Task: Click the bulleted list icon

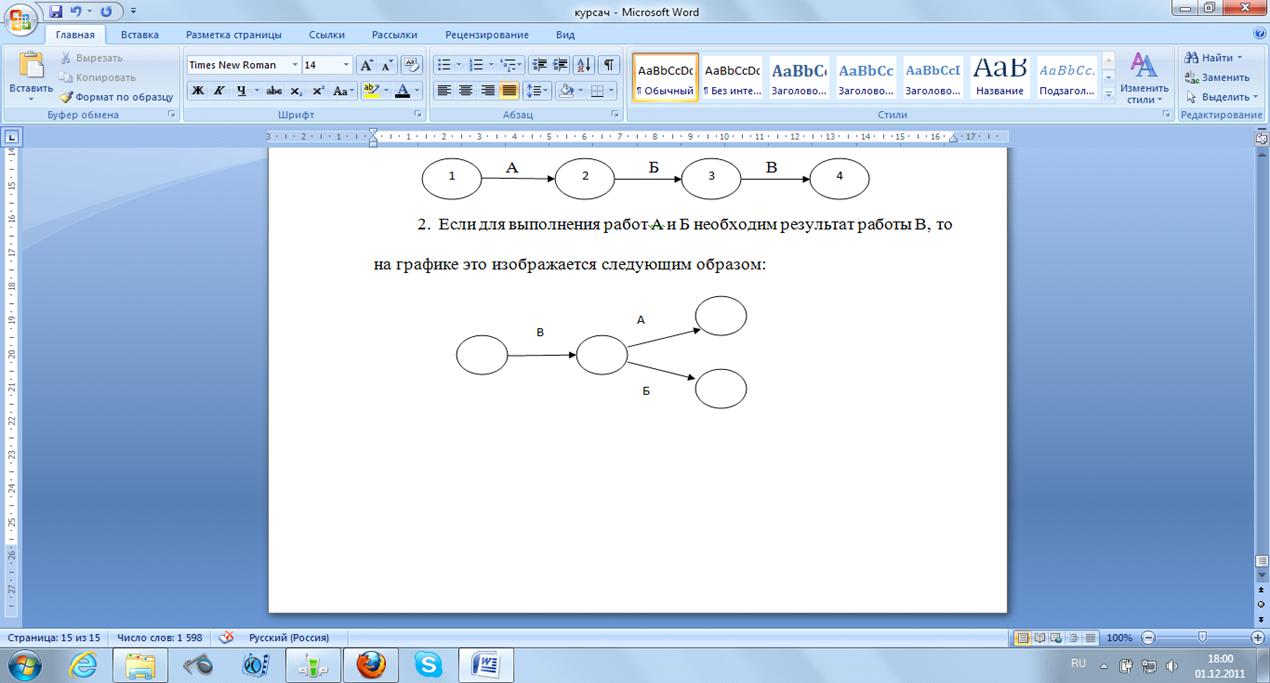Action: 445,65
